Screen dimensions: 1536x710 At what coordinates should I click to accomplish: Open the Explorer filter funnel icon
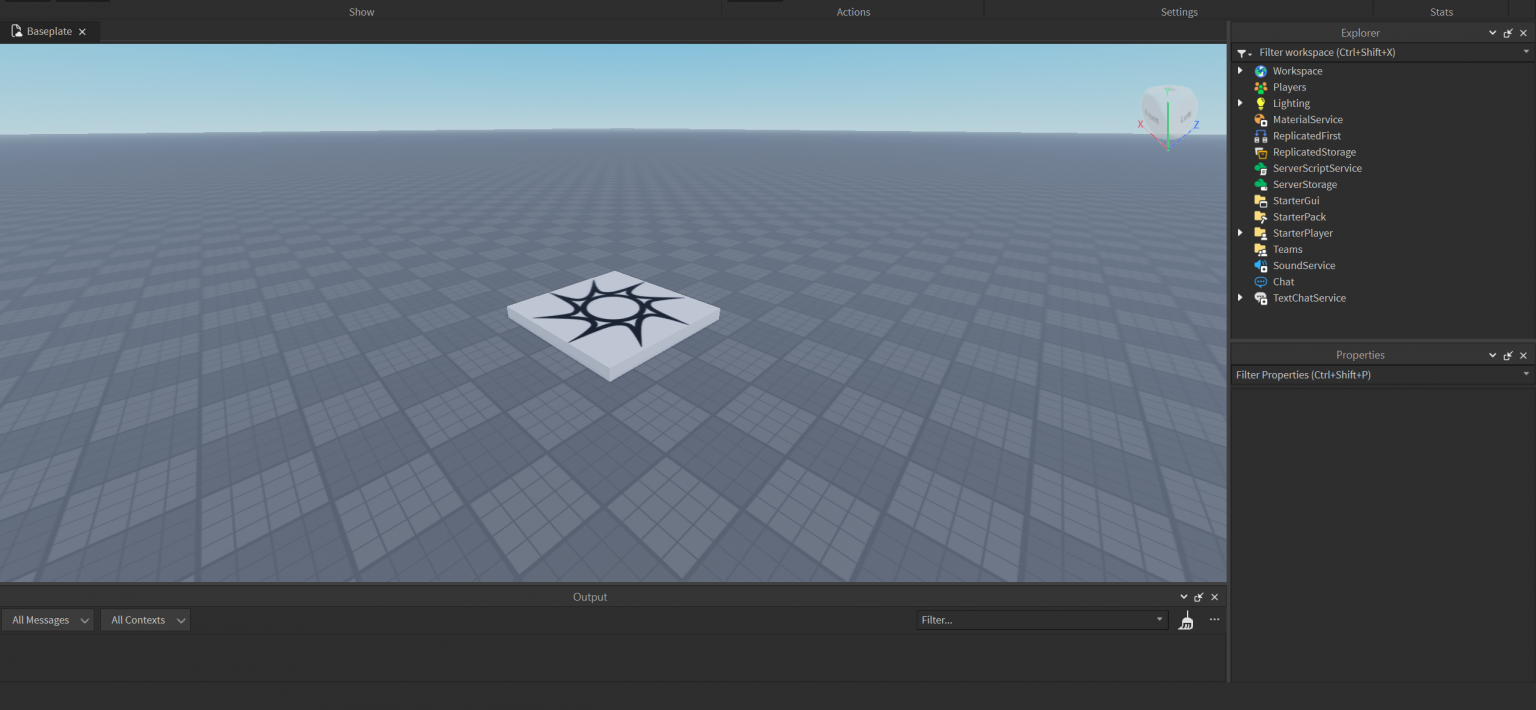click(1241, 52)
